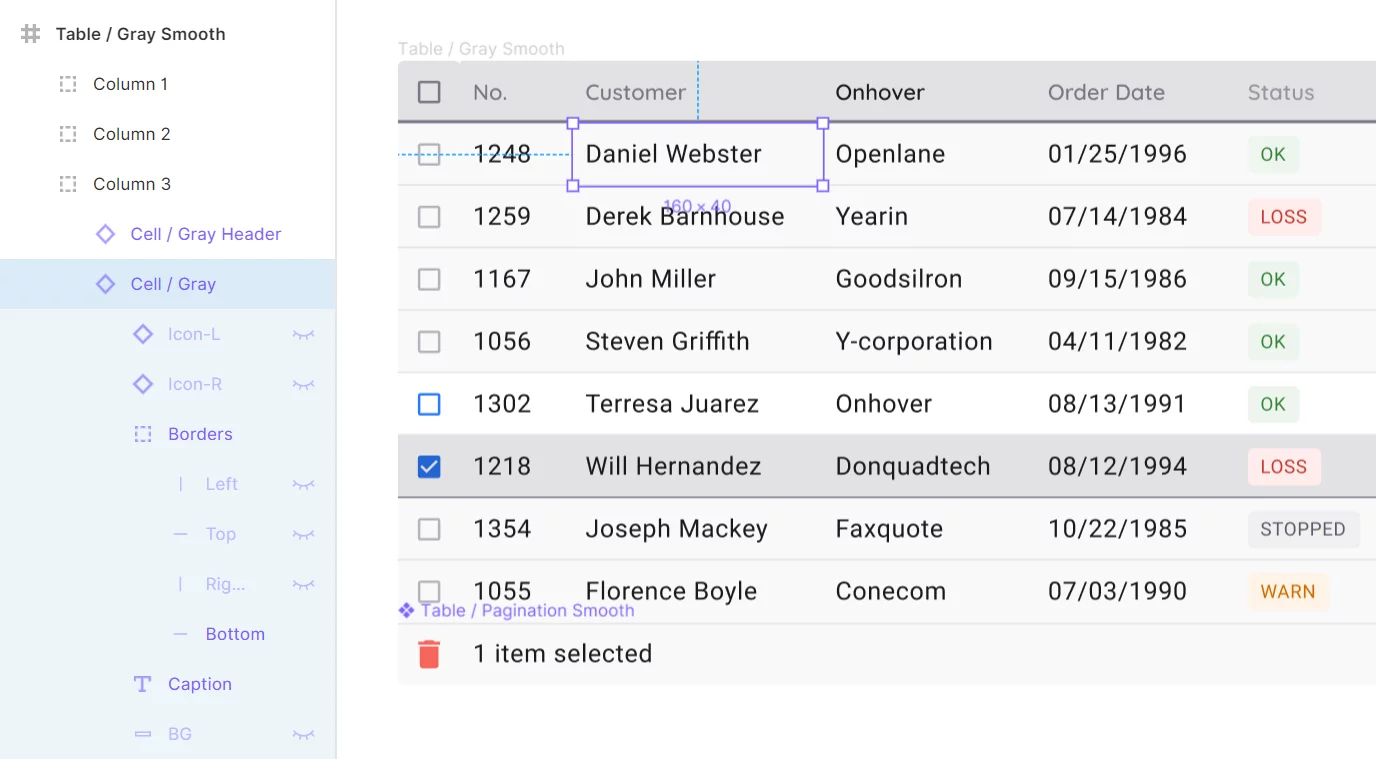Click the Caption text (T) icon

(141, 684)
